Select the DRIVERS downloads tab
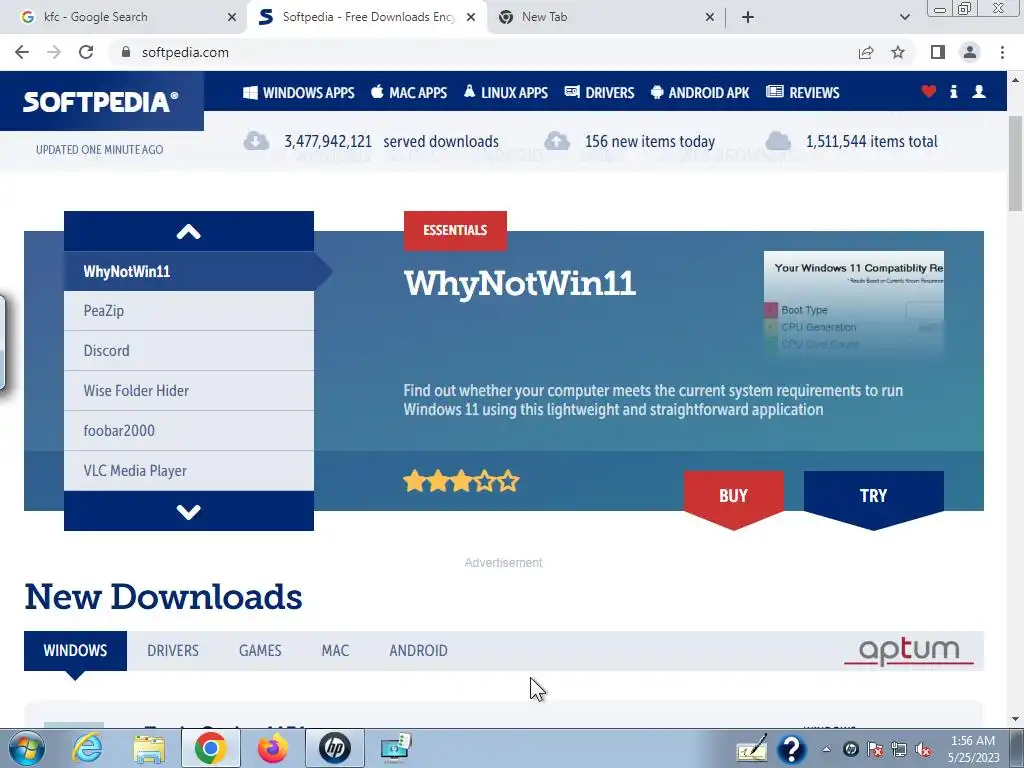This screenshot has width=1024, height=768. tap(173, 651)
